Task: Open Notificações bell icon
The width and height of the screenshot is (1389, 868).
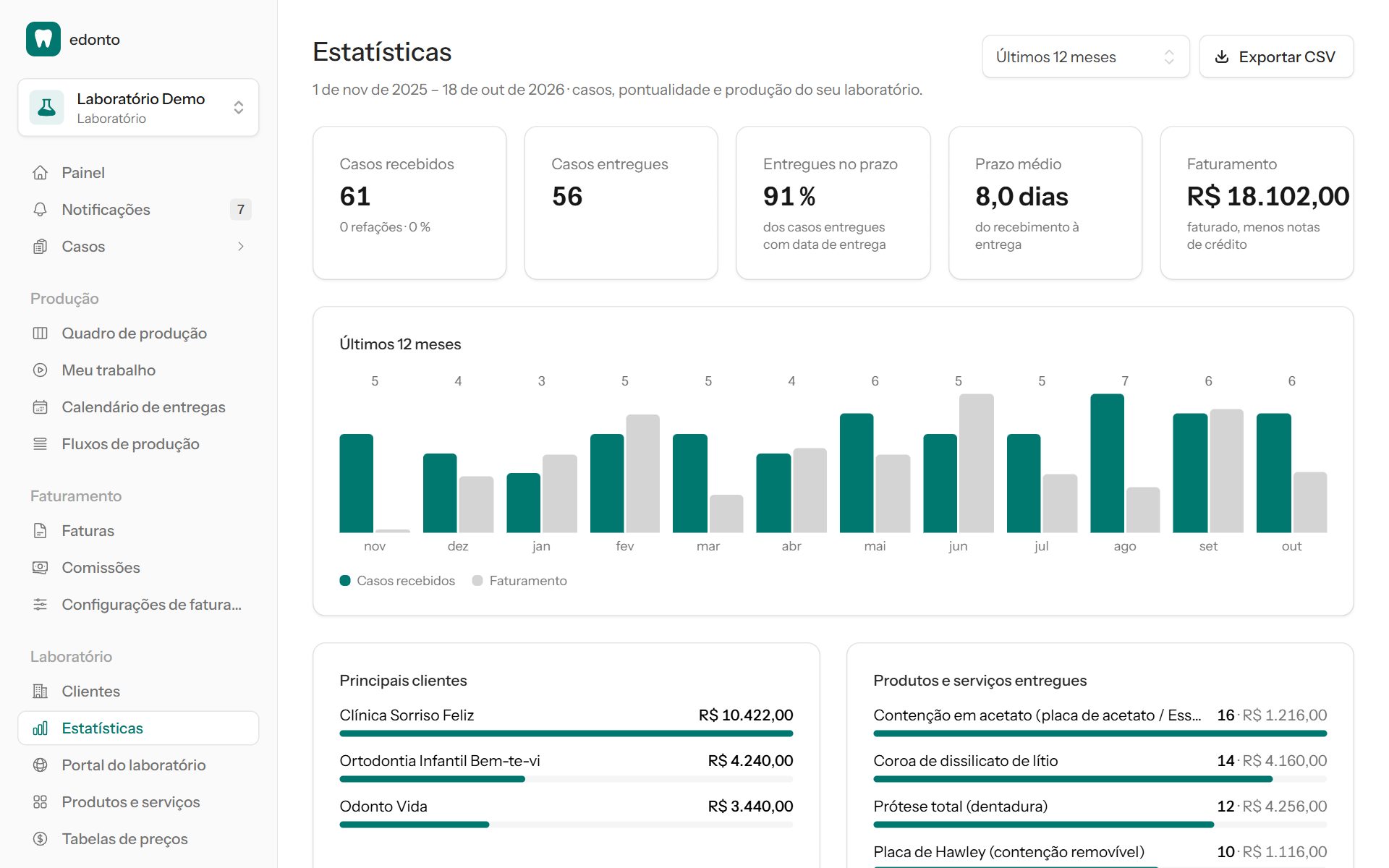Action: coord(41,210)
